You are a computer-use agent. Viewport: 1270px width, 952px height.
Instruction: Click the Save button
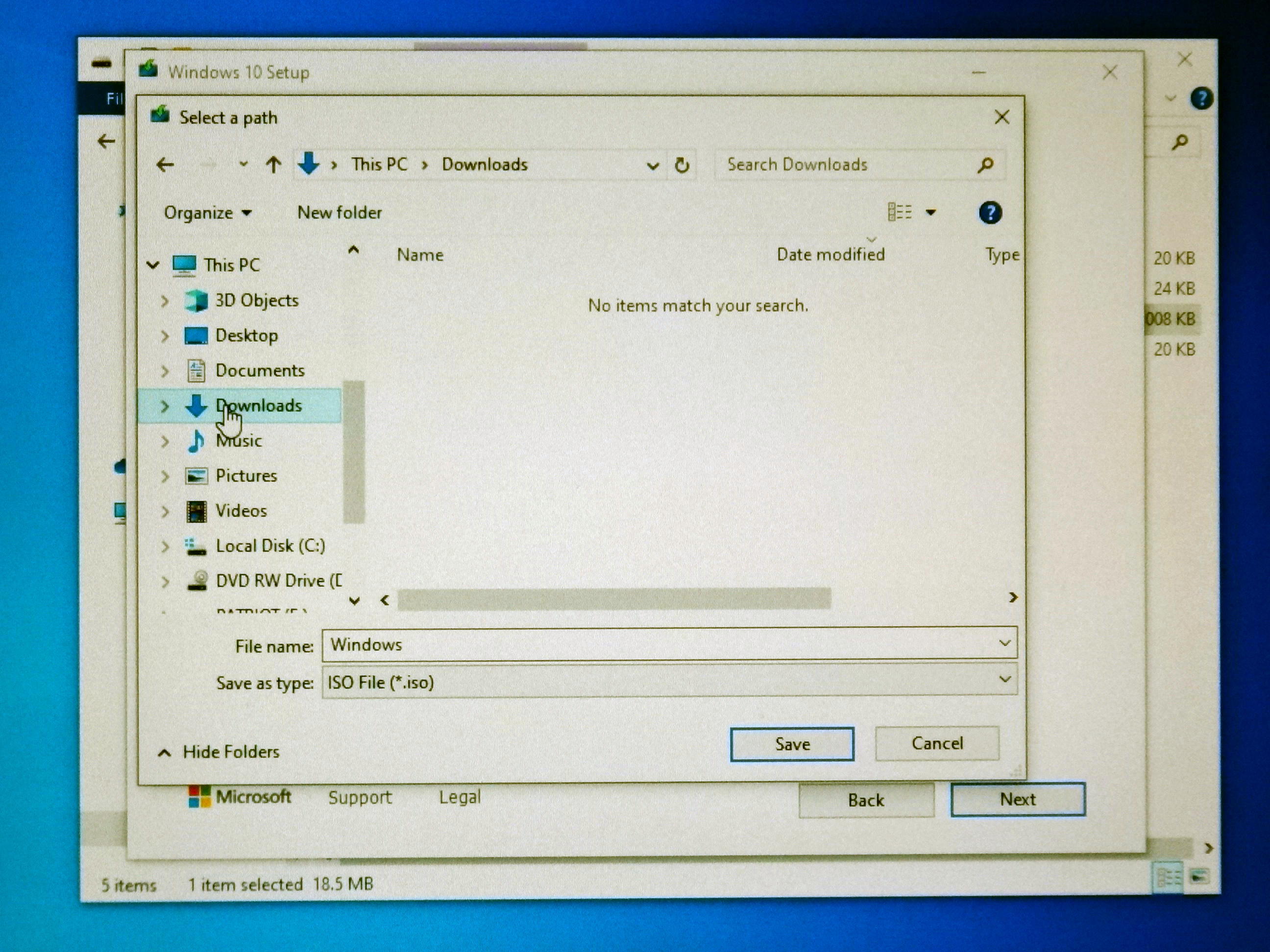[792, 744]
